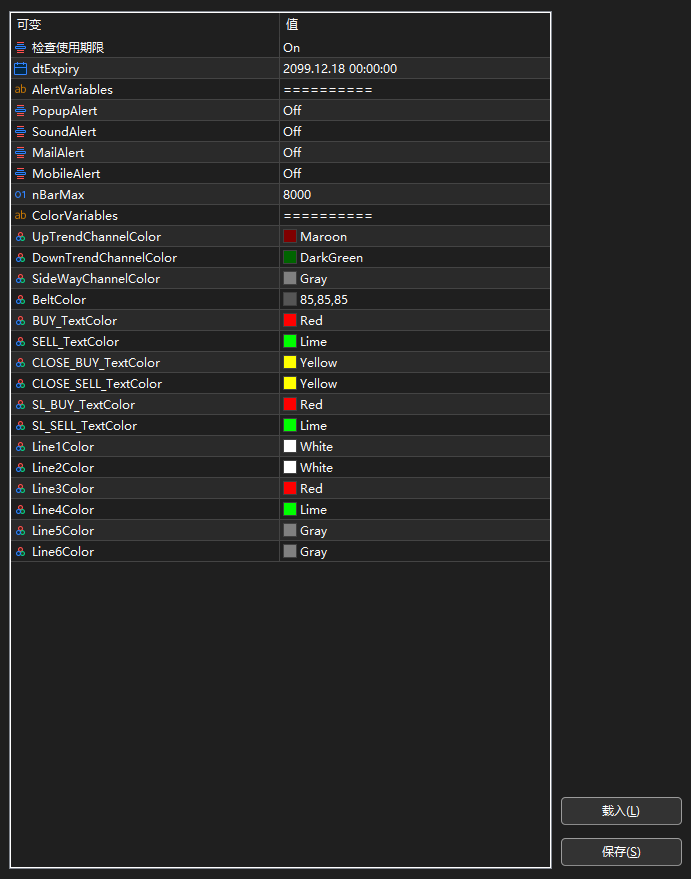The height and width of the screenshot is (879, 691).
Task: Click the 'ab' icon beside ColorVariables
Action: [21, 216]
